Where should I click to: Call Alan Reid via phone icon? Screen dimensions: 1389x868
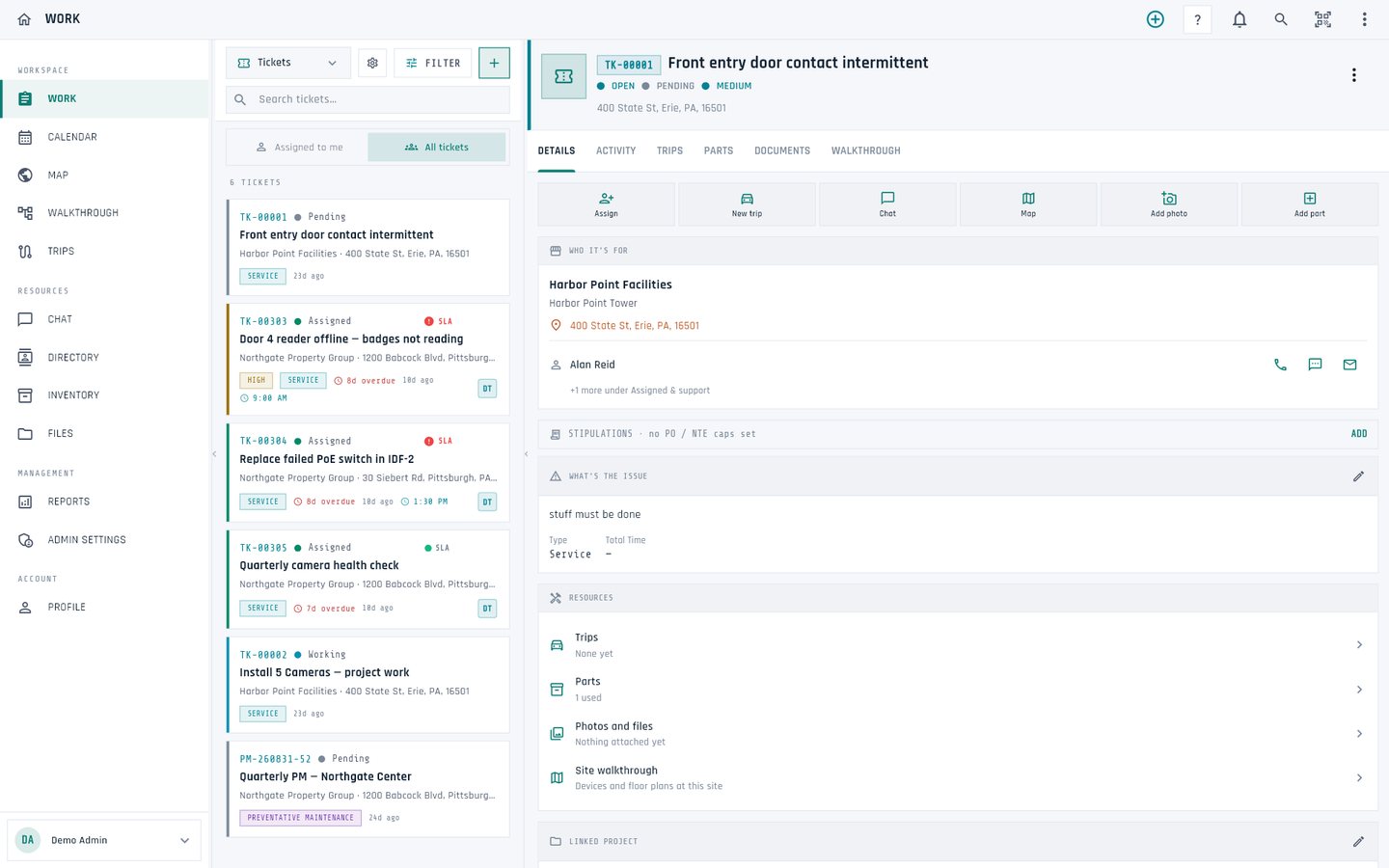point(1280,365)
